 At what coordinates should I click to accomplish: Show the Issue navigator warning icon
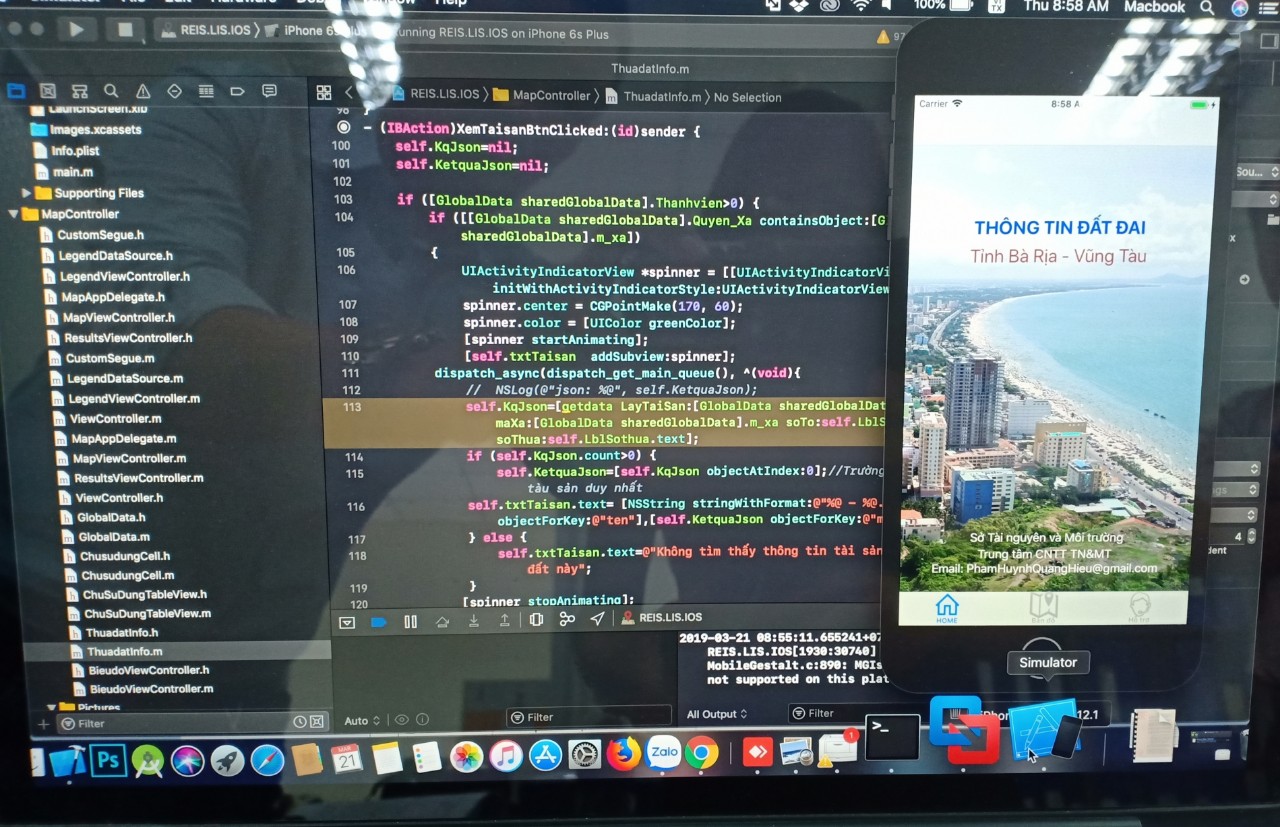[x=143, y=91]
